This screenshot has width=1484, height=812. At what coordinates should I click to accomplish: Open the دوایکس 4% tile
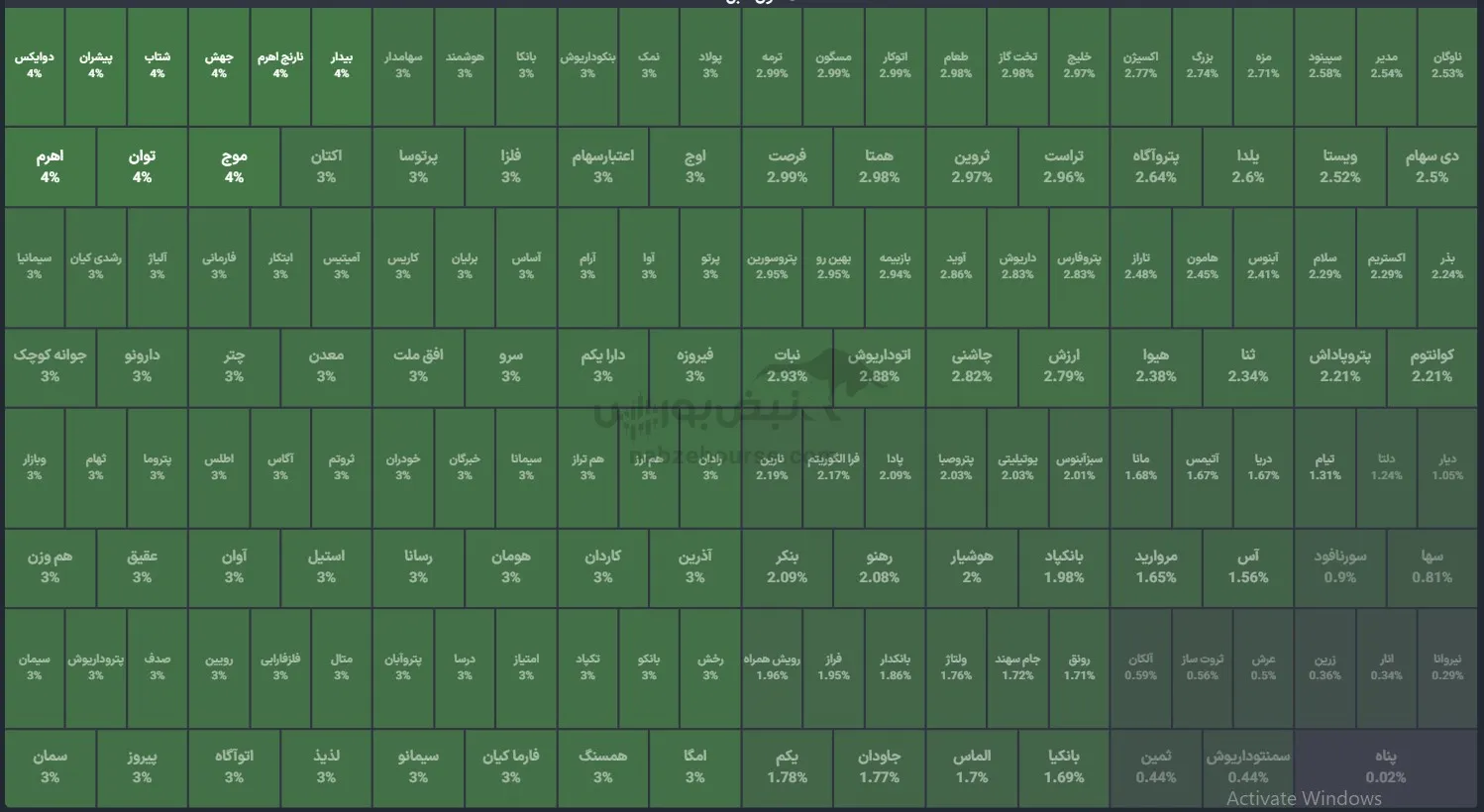coord(35,65)
